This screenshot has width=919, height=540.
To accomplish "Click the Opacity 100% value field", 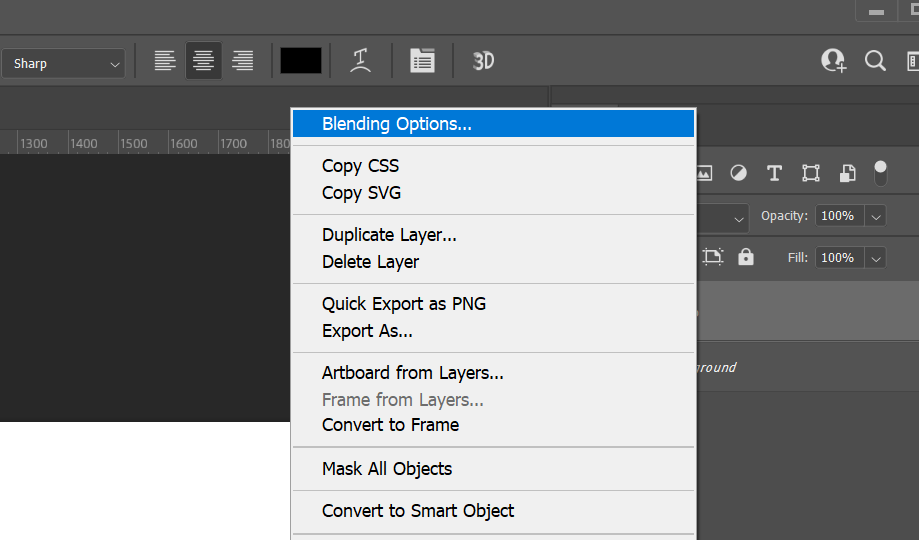I will pos(838,216).
